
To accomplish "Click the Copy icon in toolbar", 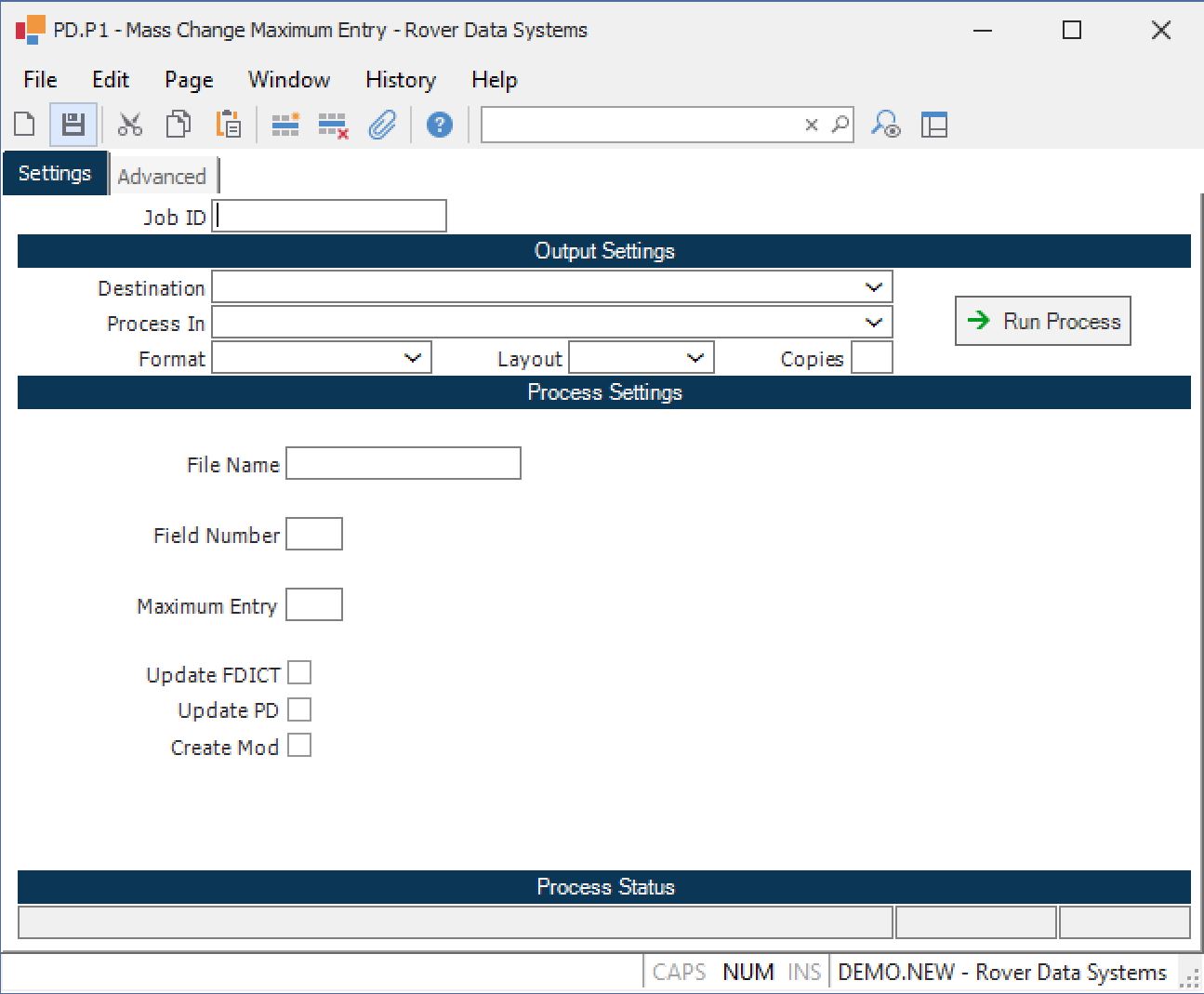I will (179, 125).
